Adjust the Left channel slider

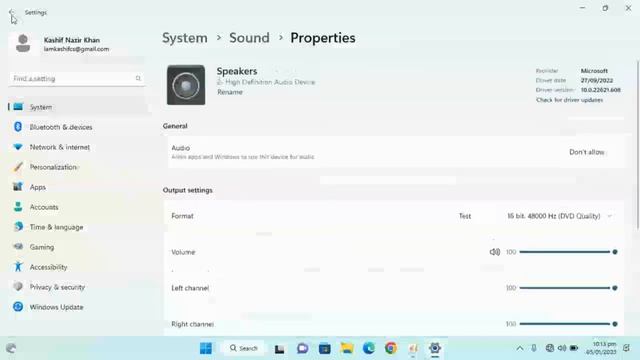(568, 288)
